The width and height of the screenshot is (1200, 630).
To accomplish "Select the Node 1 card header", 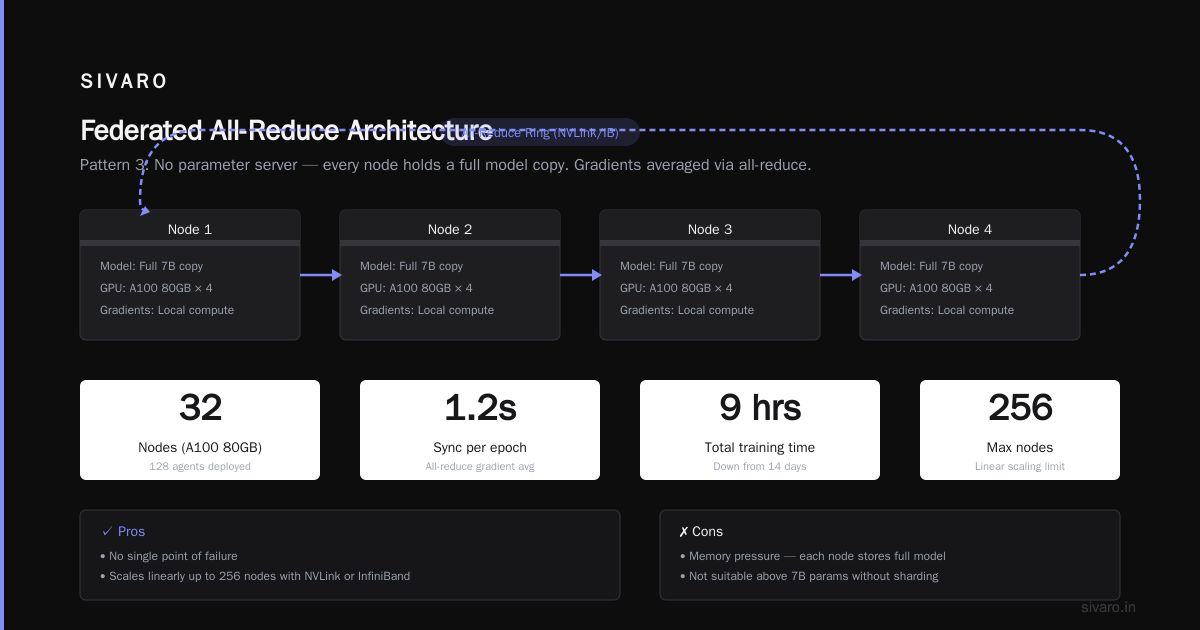I will click(x=190, y=229).
